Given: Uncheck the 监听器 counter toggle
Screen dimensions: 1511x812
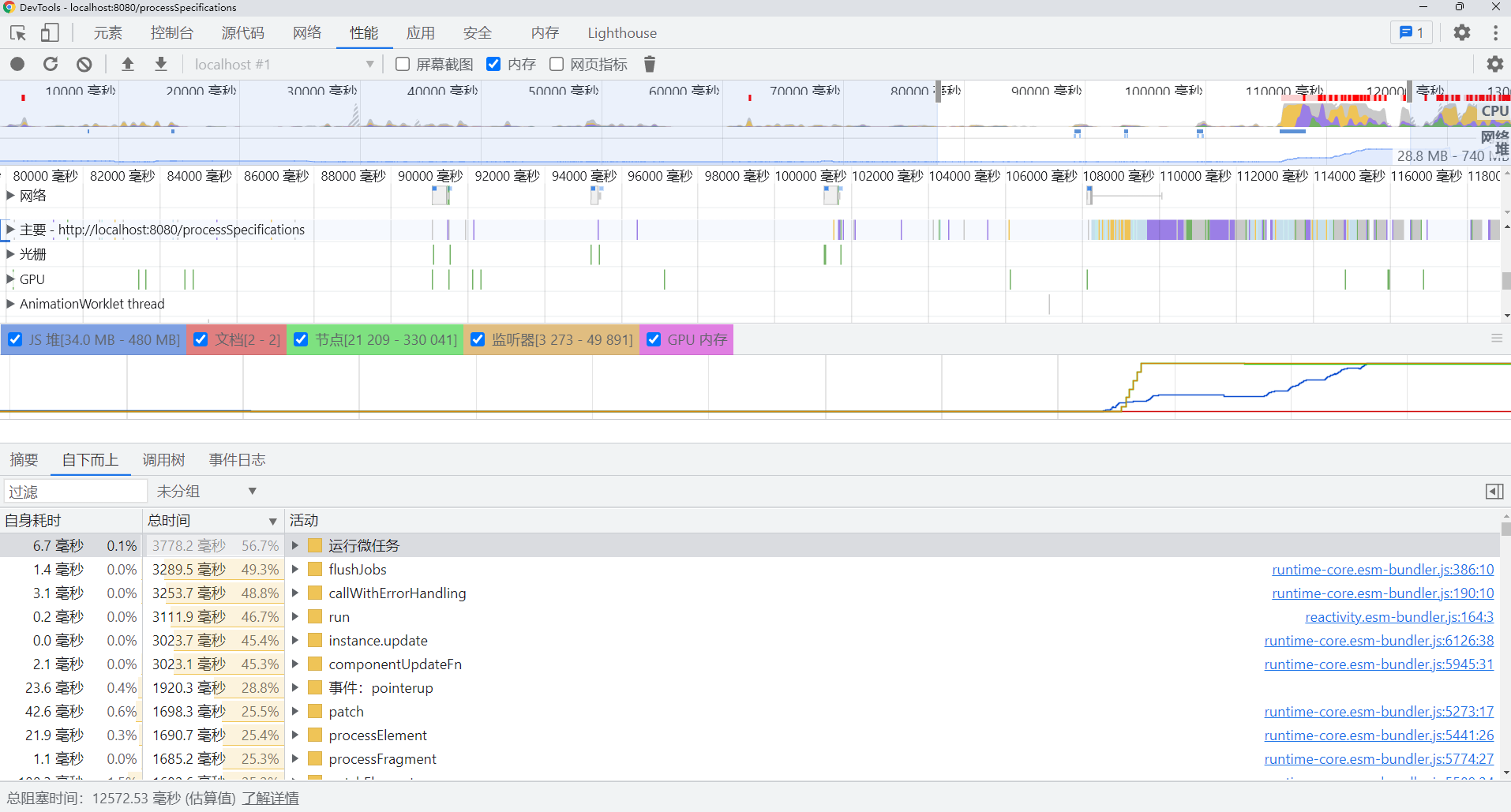Looking at the screenshot, I should pyautogui.click(x=478, y=339).
